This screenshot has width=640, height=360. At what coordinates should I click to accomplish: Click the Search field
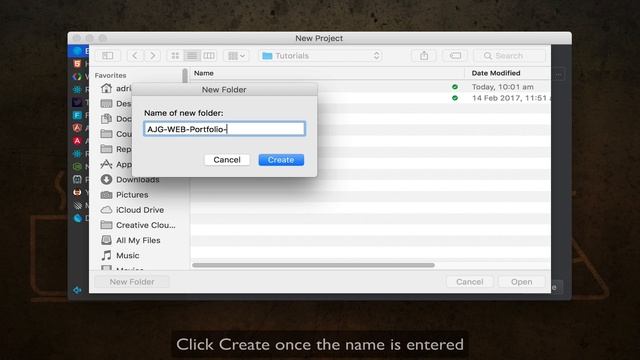[510, 56]
